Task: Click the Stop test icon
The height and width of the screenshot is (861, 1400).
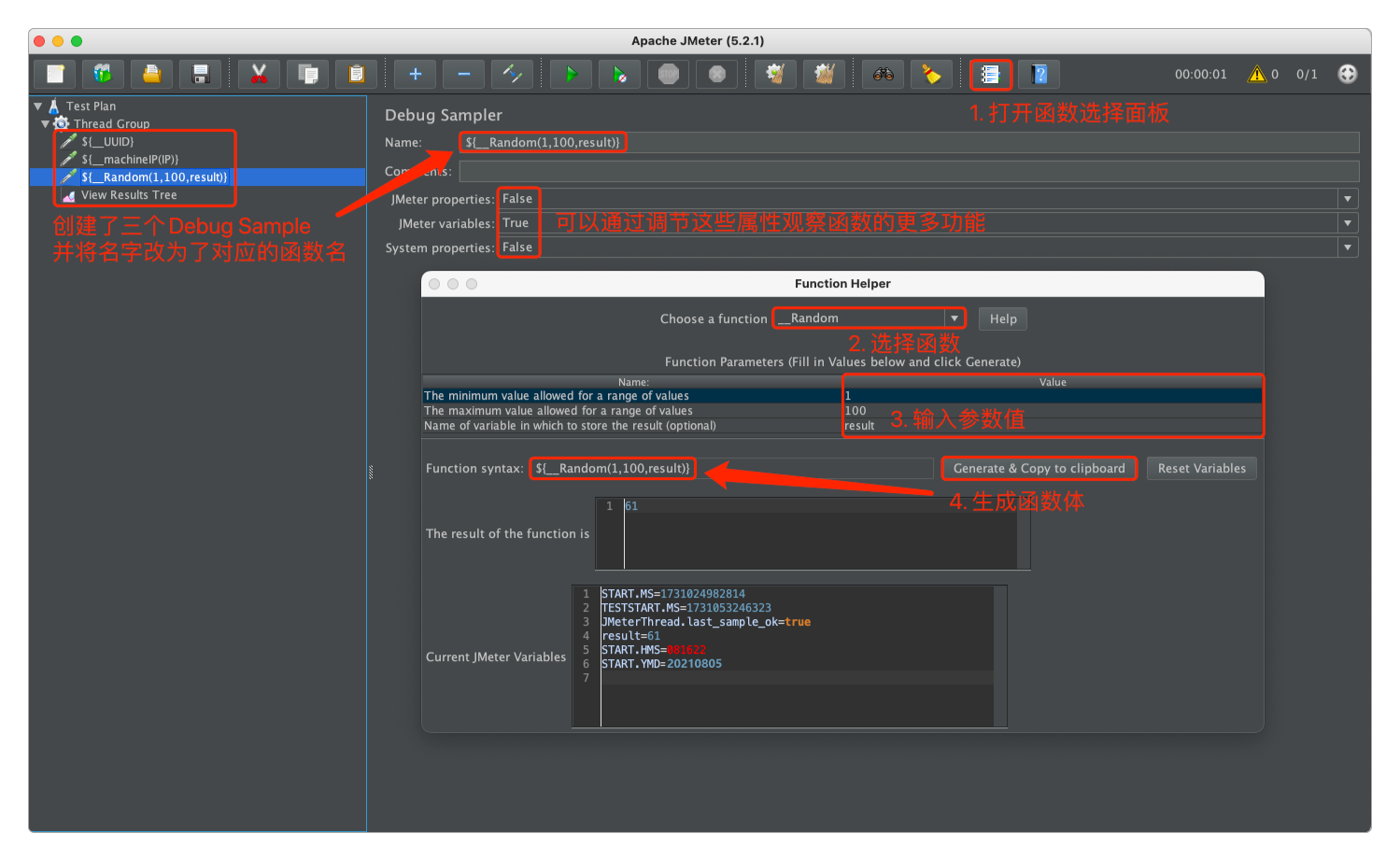Action: [668, 74]
